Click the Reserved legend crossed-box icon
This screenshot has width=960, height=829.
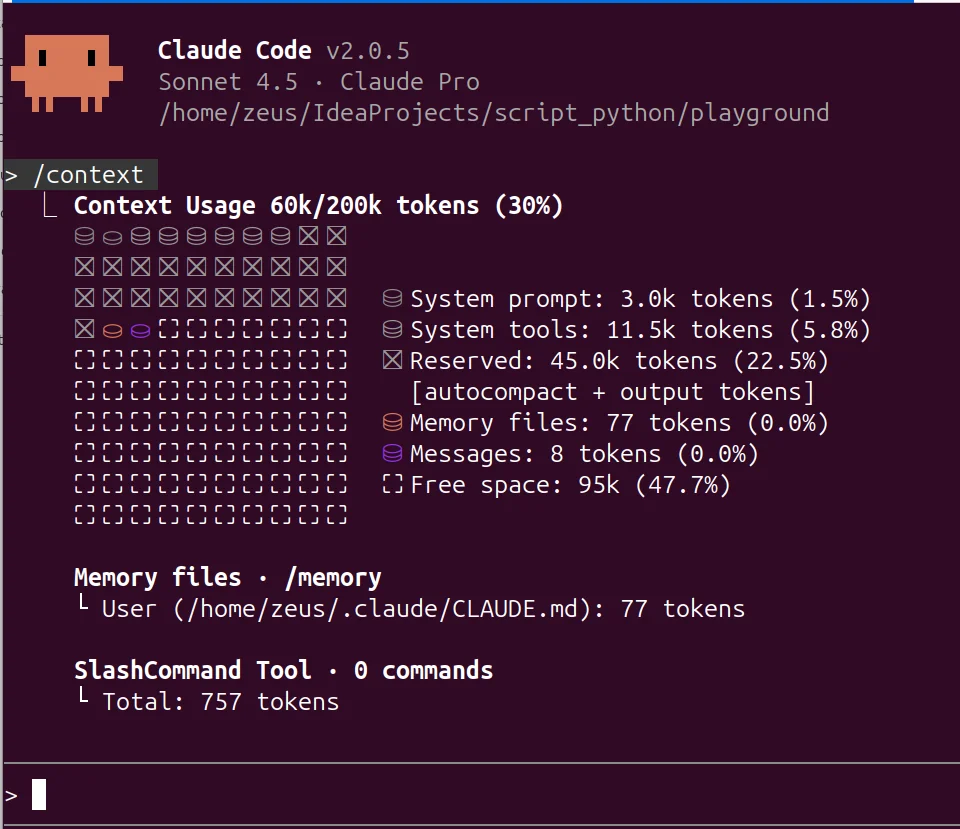[392, 361]
